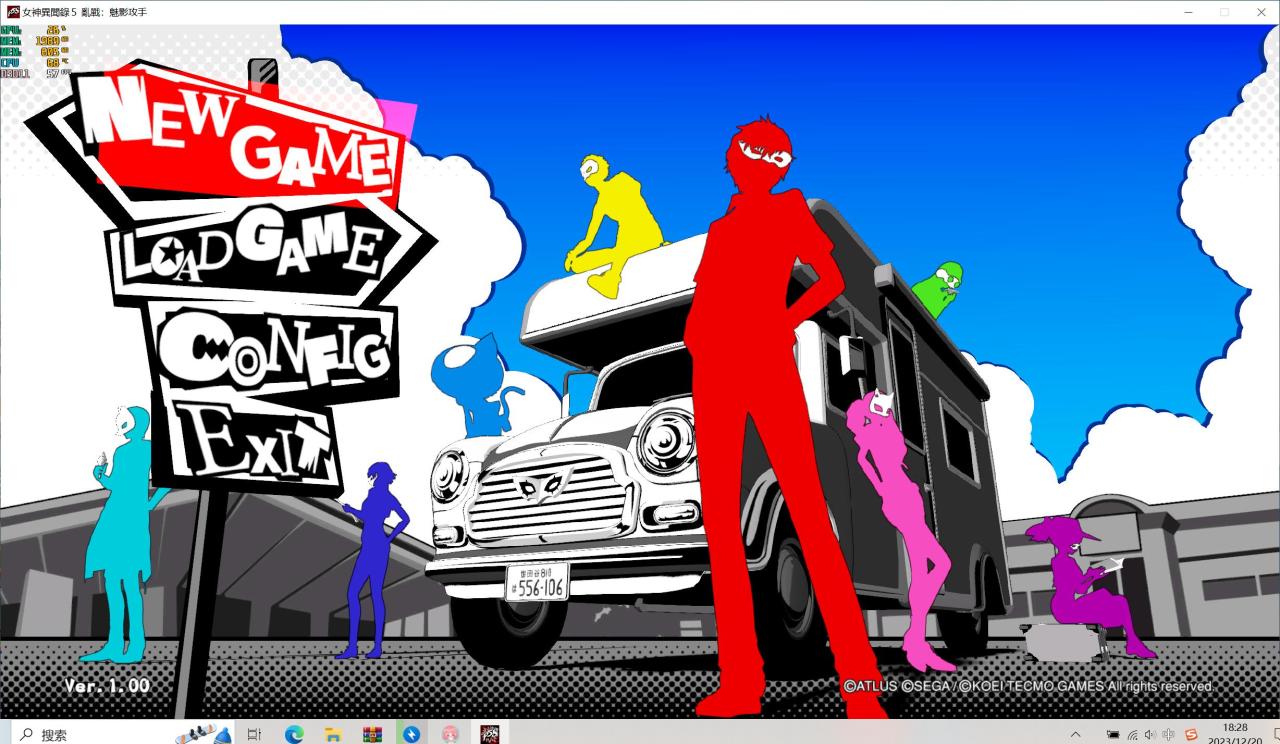Open the WinRAR taskbar icon
This screenshot has width=1280, height=744.
[372, 734]
